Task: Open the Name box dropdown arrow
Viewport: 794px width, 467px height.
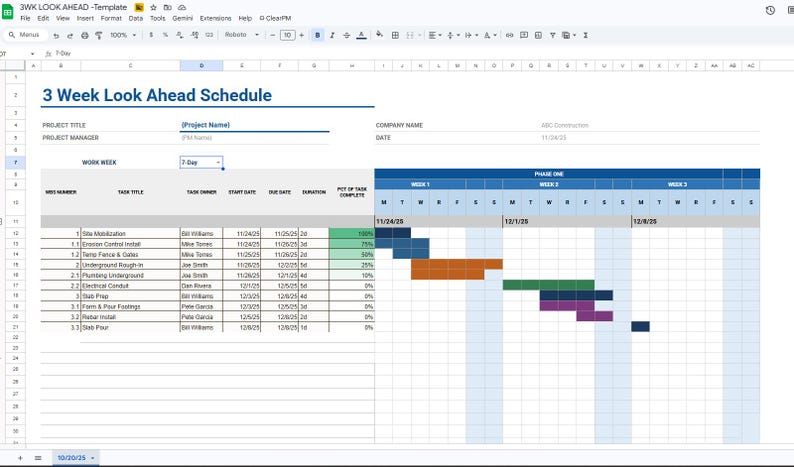Action: pos(32,54)
